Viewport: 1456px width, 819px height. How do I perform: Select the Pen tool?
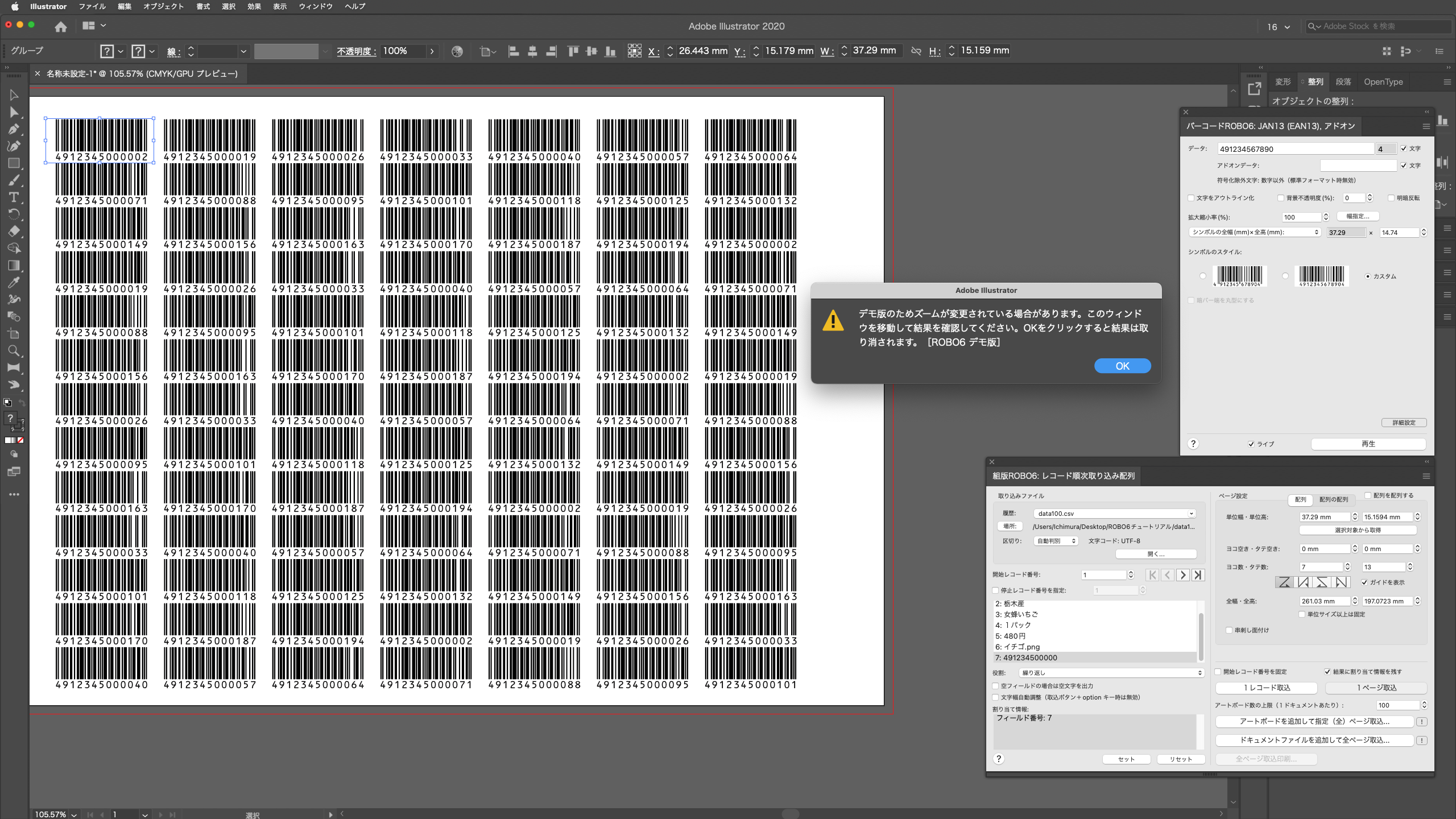tap(14, 129)
